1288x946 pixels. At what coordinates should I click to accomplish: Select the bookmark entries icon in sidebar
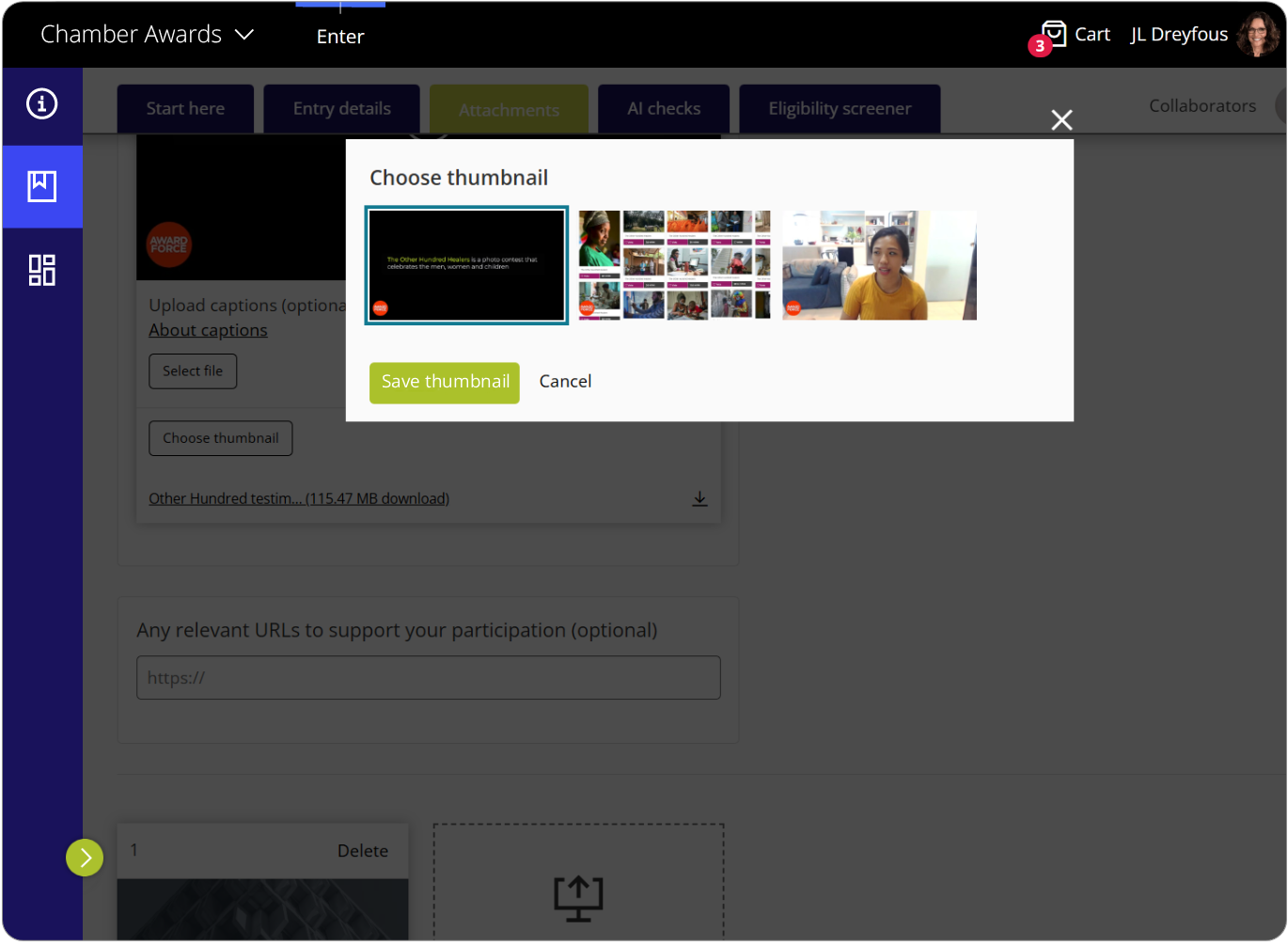[41, 186]
